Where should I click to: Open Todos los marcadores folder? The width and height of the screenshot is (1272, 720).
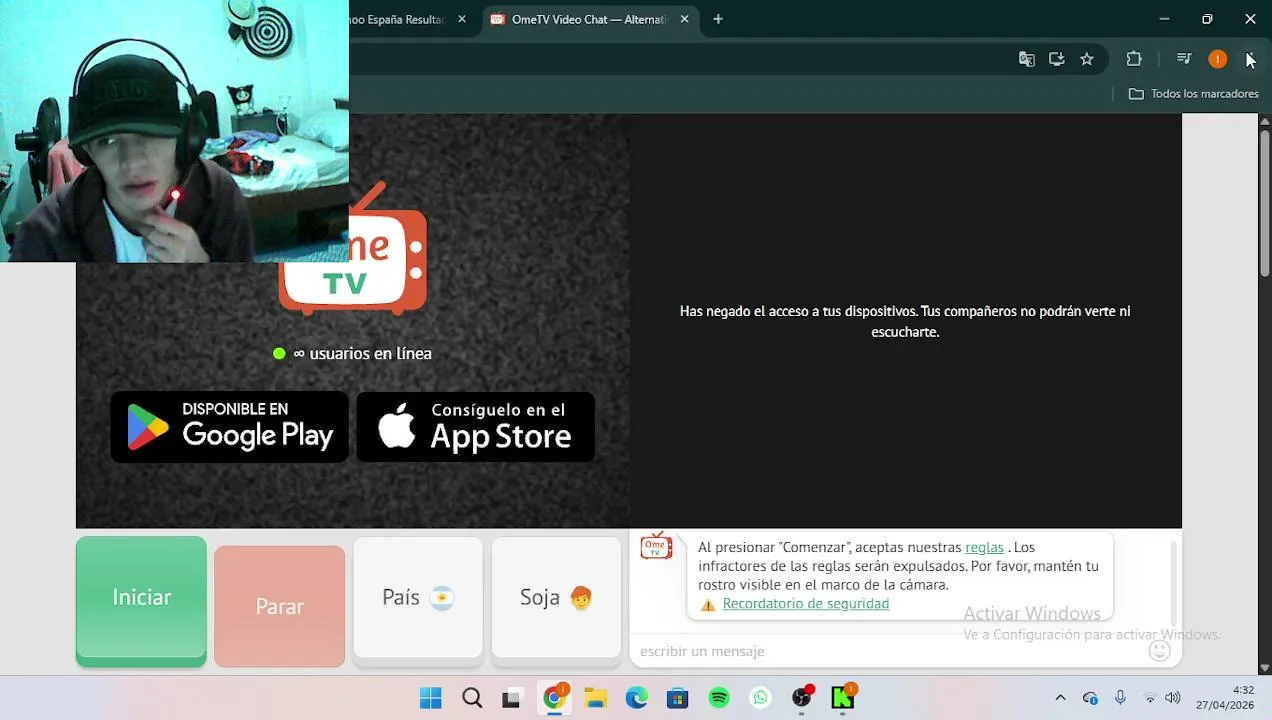tap(1193, 93)
